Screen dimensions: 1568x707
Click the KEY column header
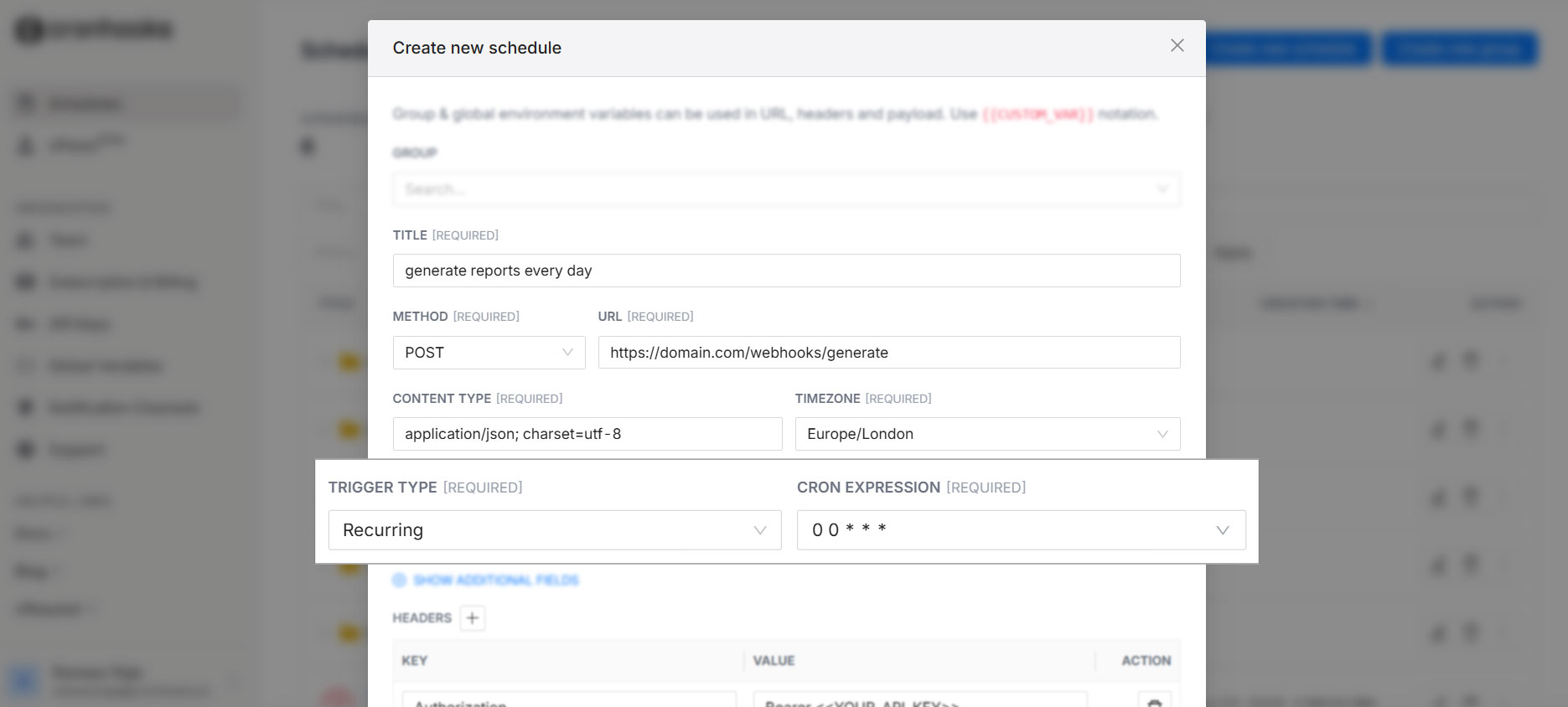pyautogui.click(x=415, y=661)
